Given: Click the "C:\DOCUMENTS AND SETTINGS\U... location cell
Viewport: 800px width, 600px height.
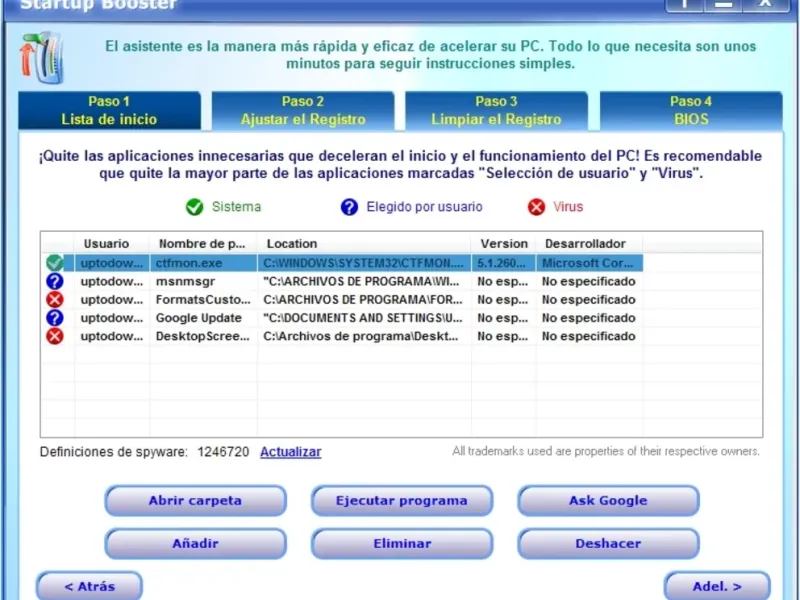Looking at the screenshot, I should tap(363, 318).
